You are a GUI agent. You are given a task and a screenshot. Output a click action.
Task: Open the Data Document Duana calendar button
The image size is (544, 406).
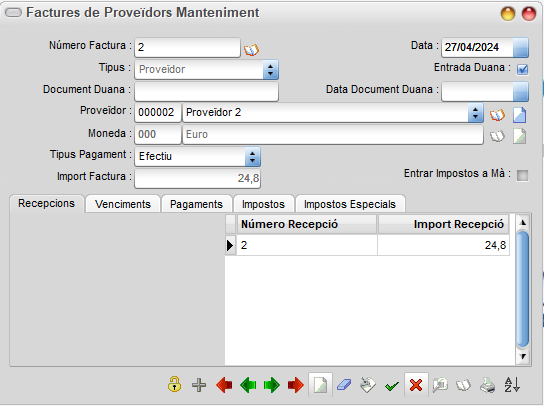(520, 92)
